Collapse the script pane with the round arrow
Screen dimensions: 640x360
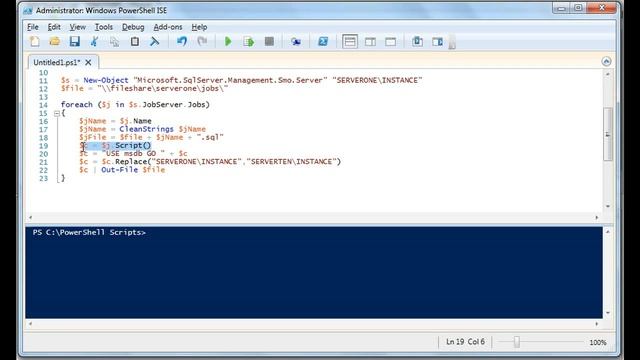click(606, 61)
